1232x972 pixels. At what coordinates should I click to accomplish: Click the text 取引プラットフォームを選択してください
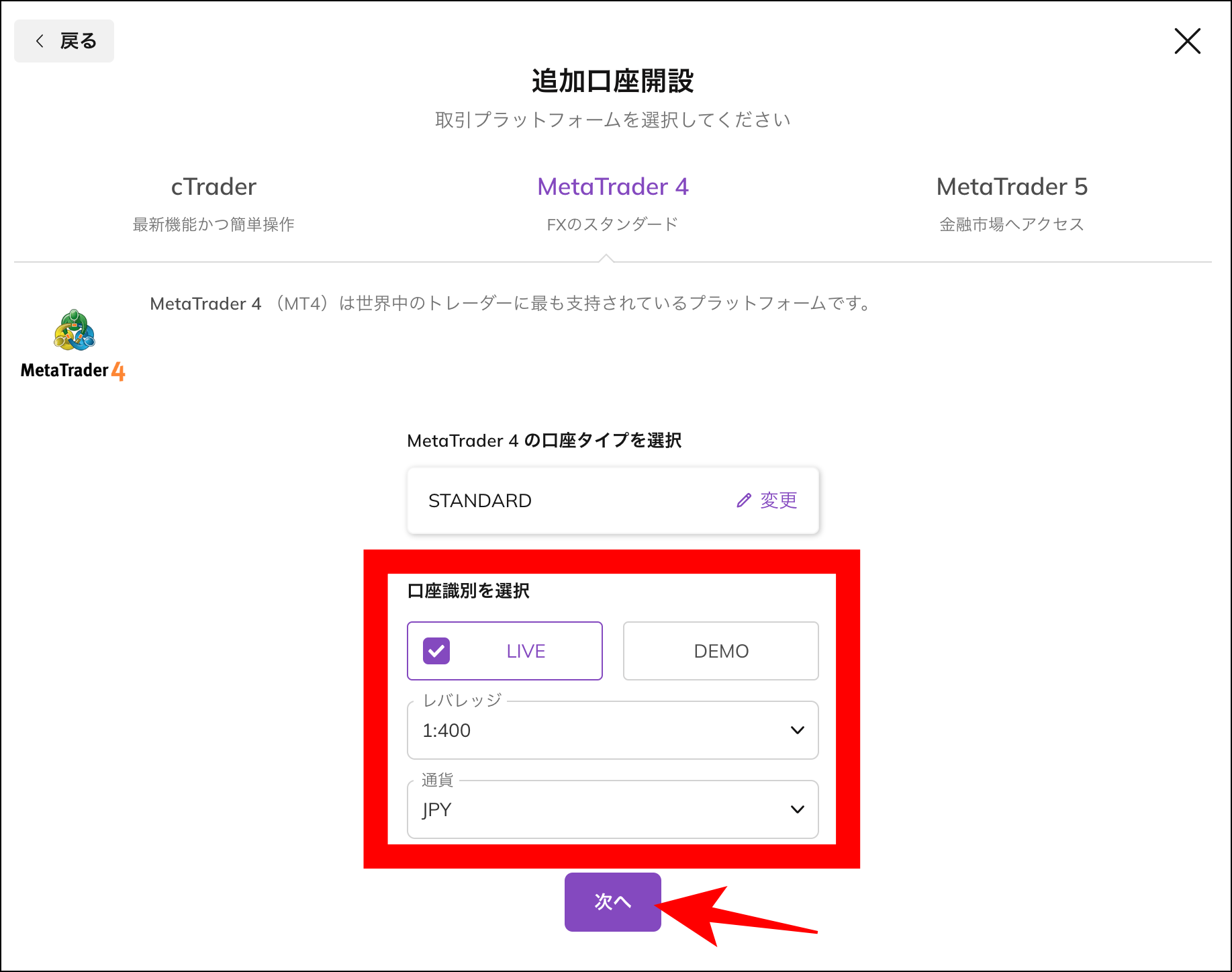[612, 120]
